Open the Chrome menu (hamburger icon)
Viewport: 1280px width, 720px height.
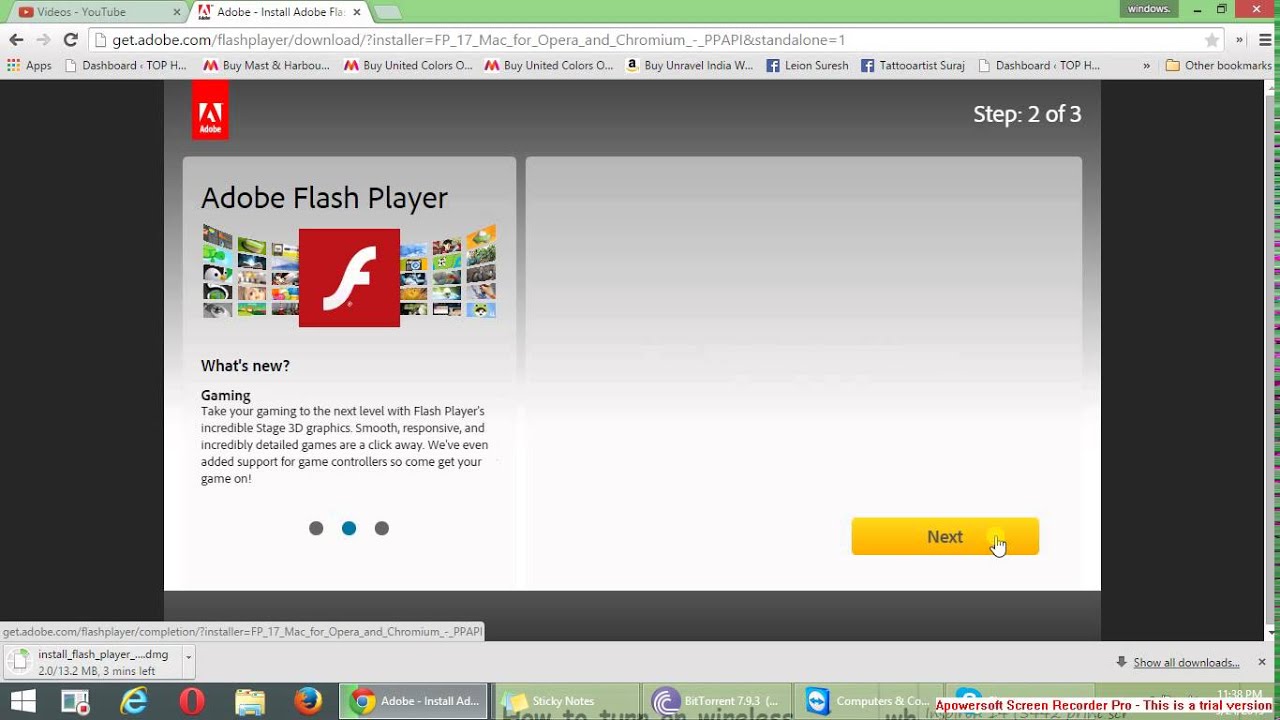[x=1264, y=40]
